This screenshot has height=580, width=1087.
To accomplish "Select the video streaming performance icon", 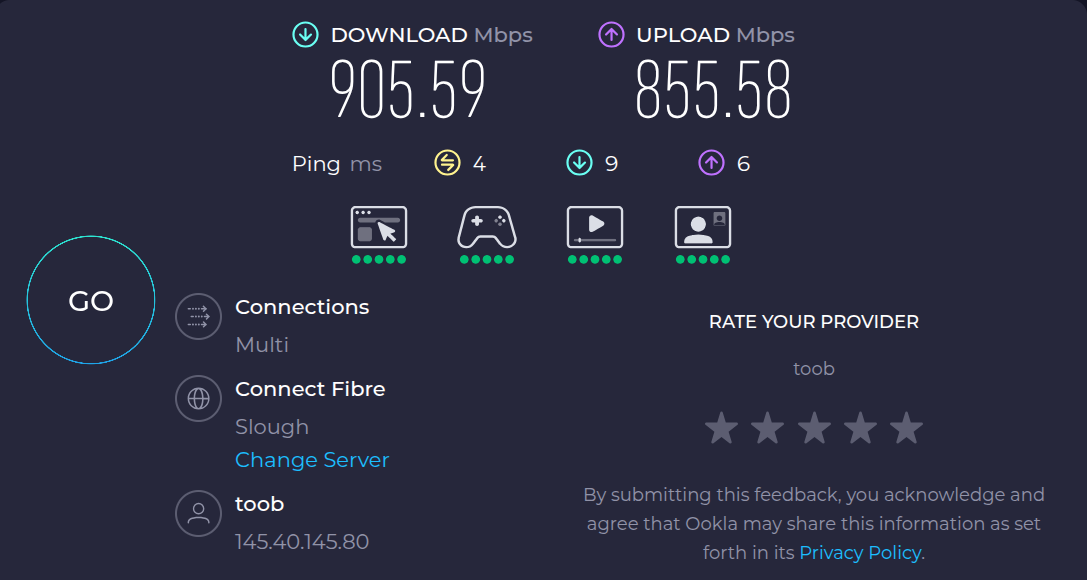I will point(595,227).
